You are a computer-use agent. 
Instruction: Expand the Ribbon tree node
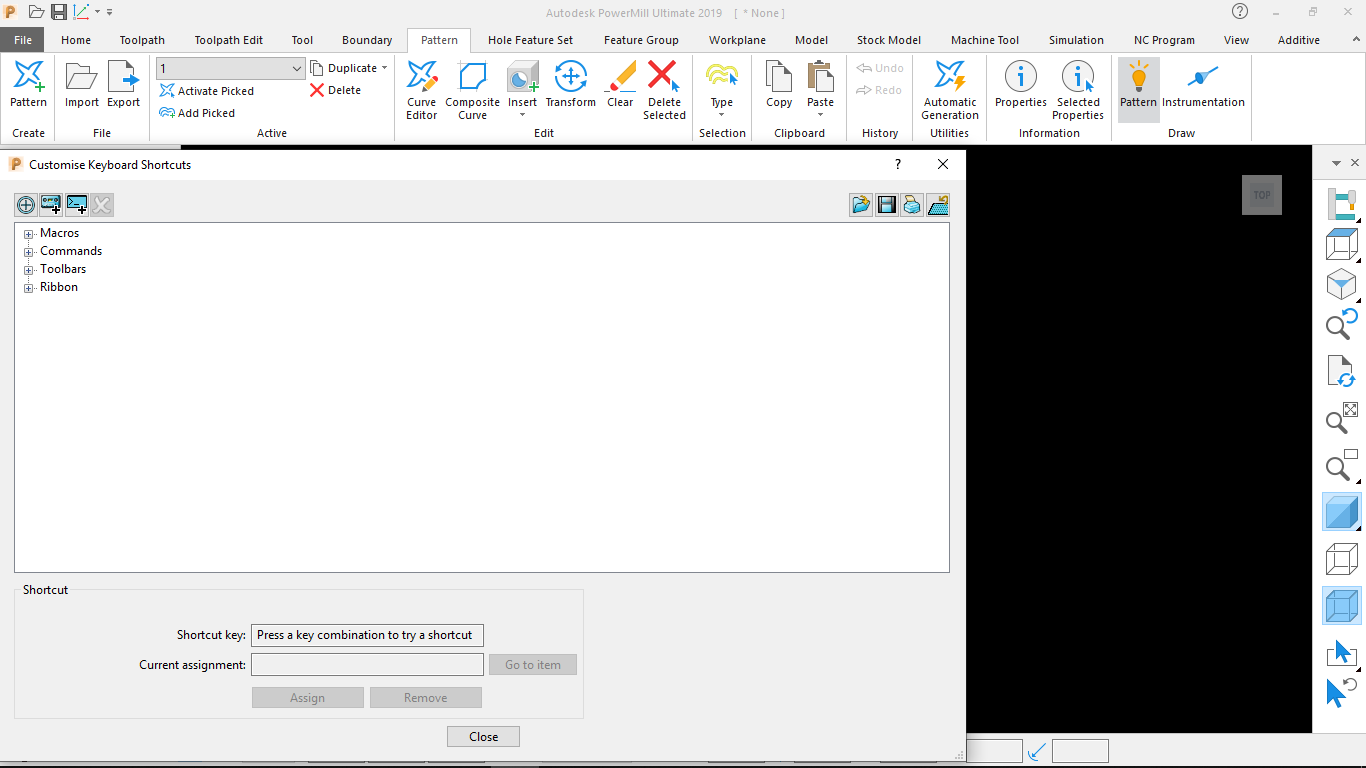coord(28,287)
